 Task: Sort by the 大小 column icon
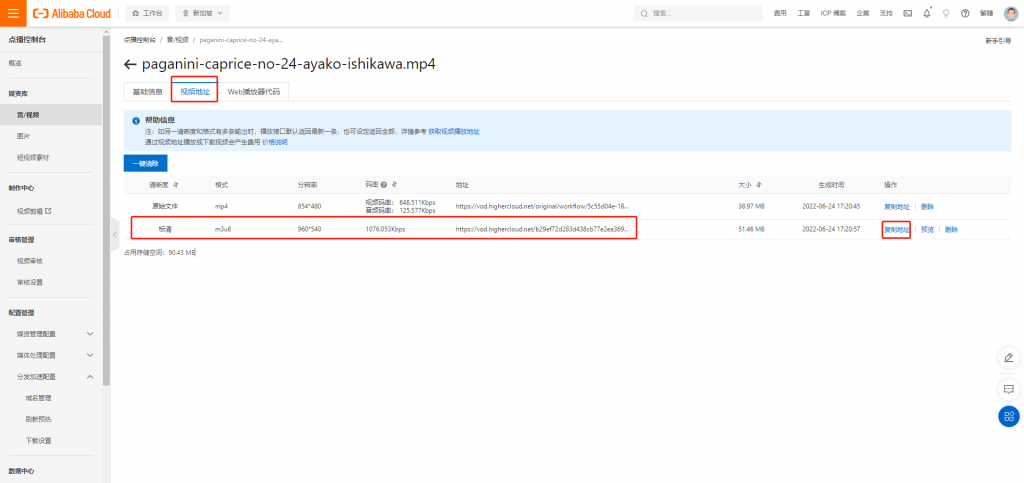coord(760,185)
